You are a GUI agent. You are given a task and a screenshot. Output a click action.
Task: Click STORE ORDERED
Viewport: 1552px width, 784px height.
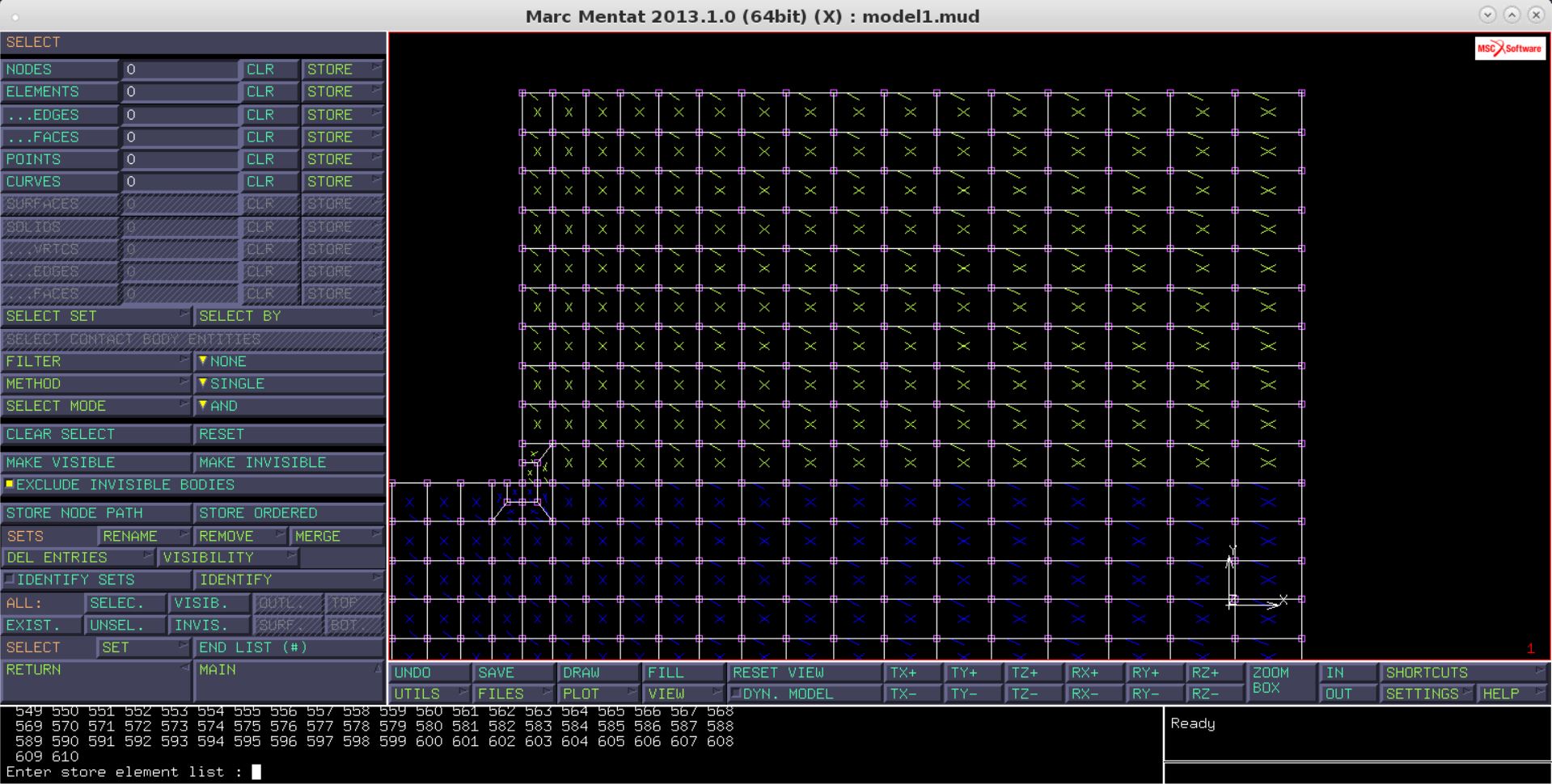point(289,513)
